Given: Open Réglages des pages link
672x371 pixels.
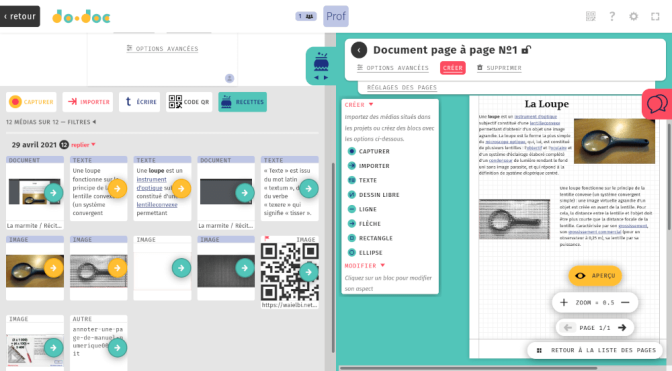Looking at the screenshot, I should click(402, 87).
